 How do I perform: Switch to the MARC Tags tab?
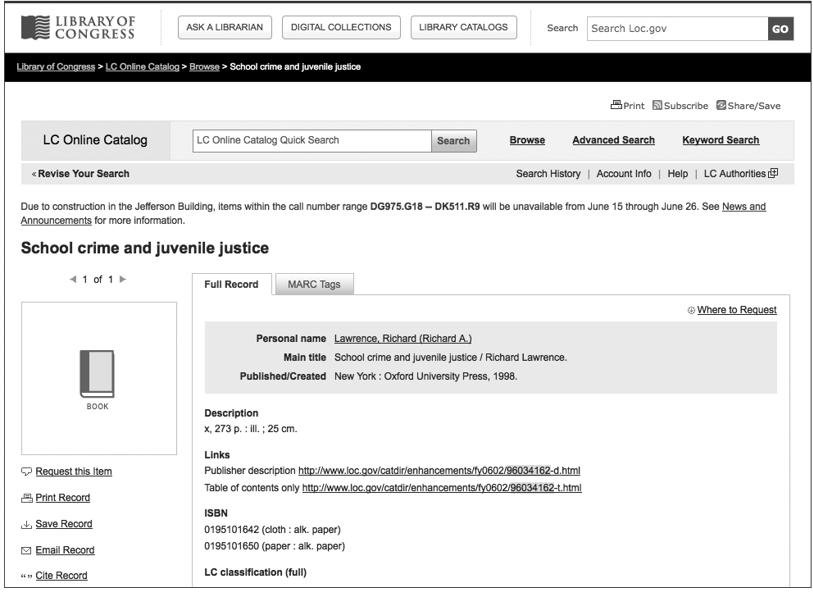[x=314, y=284]
